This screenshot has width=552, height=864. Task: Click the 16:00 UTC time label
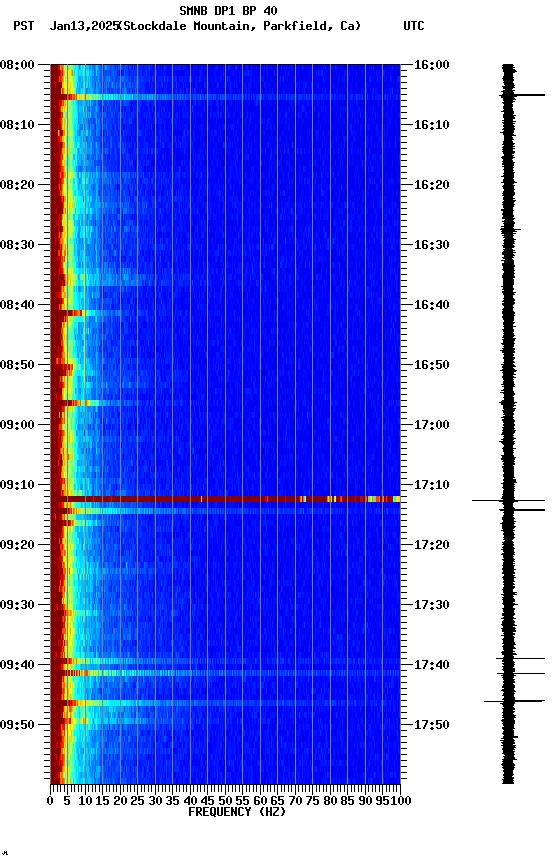(x=431, y=65)
